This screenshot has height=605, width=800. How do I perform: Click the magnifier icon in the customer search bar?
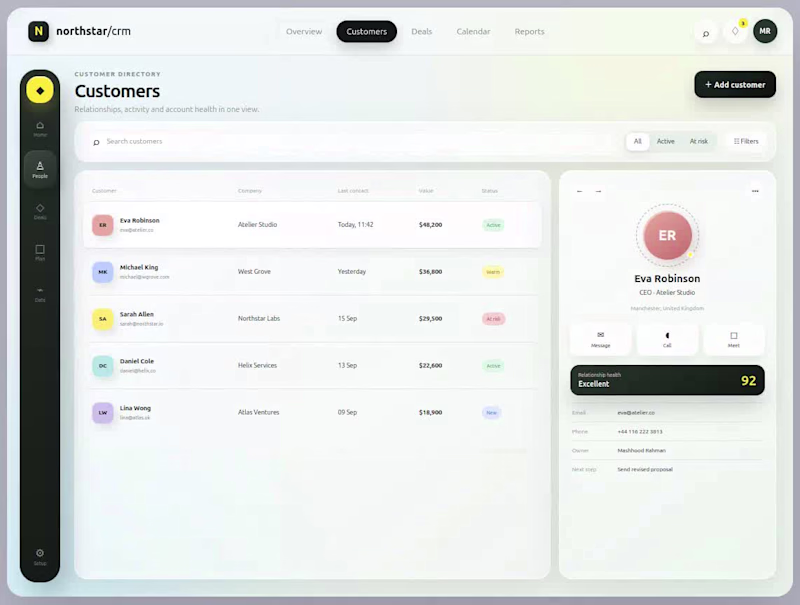pyautogui.click(x=96, y=142)
